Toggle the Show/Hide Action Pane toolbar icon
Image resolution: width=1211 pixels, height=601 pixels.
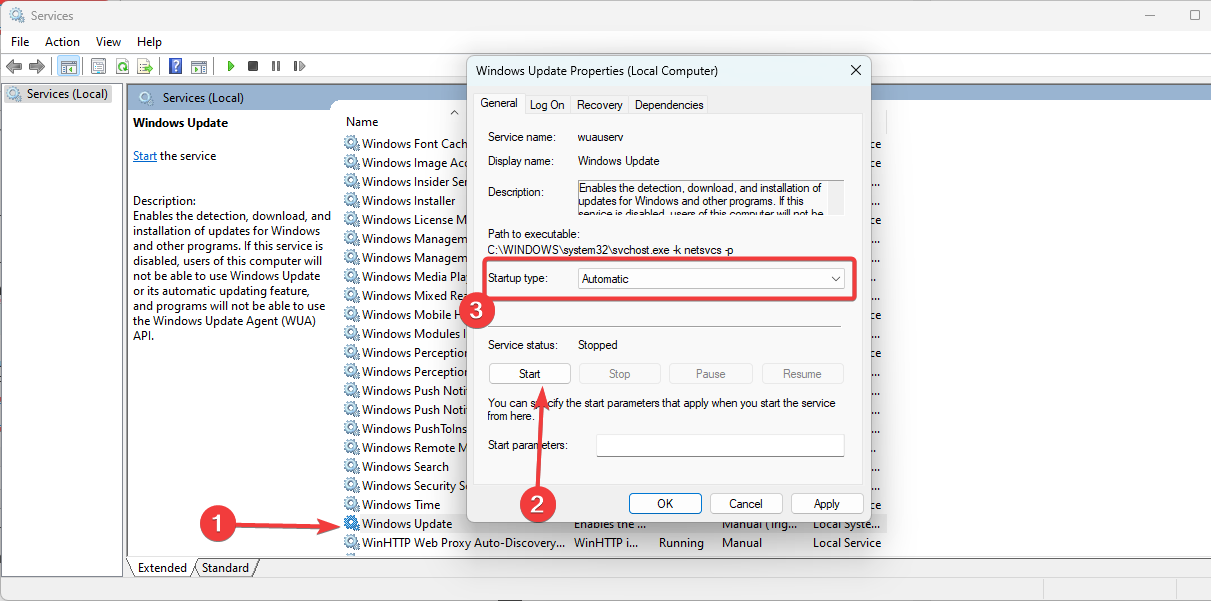199,66
